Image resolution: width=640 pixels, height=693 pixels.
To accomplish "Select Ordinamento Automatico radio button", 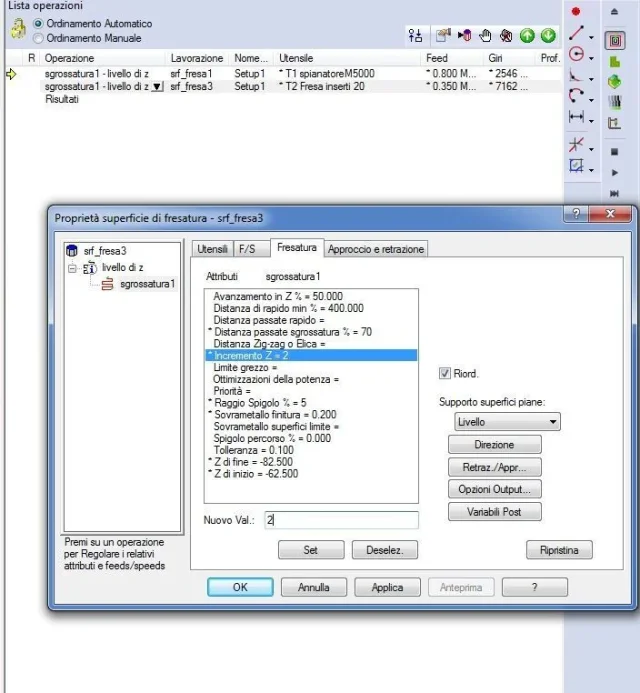I will point(39,23).
